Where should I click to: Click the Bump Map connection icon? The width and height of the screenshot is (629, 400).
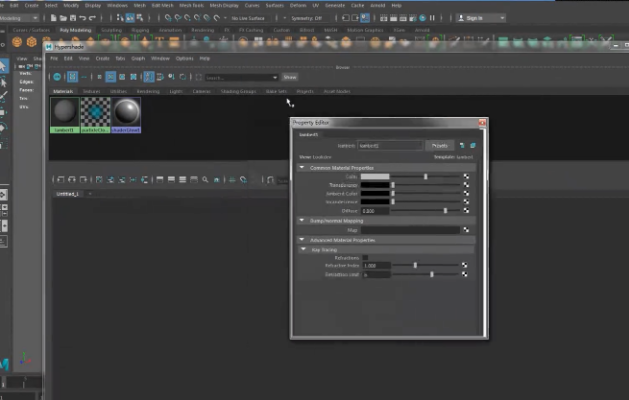[x=466, y=230]
